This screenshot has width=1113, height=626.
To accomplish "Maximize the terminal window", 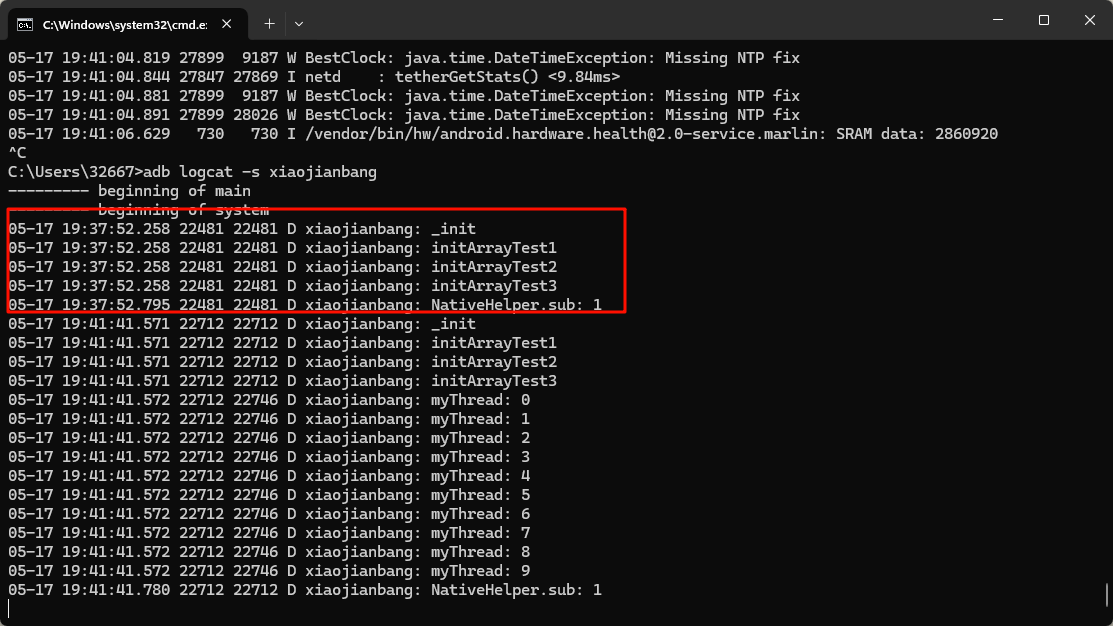I will click(x=1044, y=20).
